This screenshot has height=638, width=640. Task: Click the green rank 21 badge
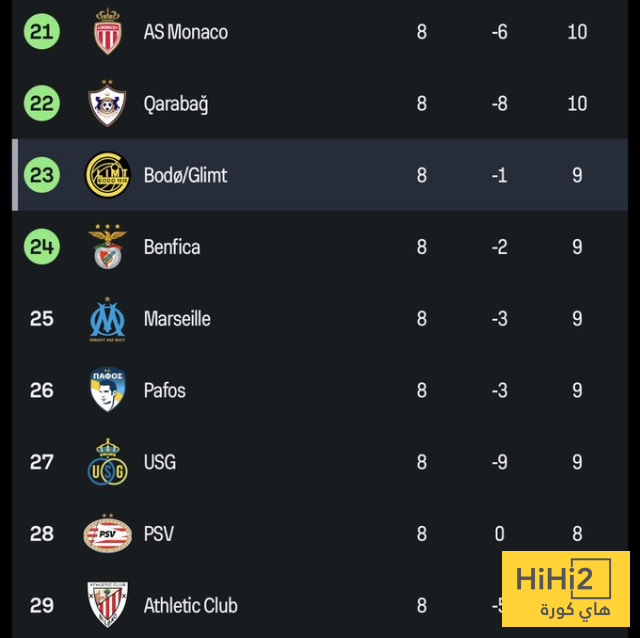42,32
